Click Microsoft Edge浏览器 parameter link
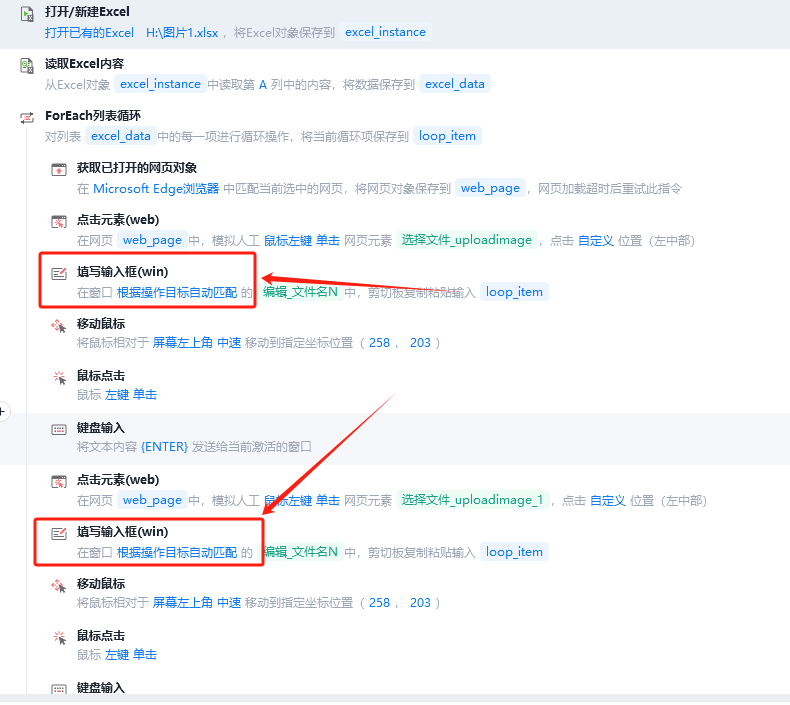790x705 pixels. point(156,189)
